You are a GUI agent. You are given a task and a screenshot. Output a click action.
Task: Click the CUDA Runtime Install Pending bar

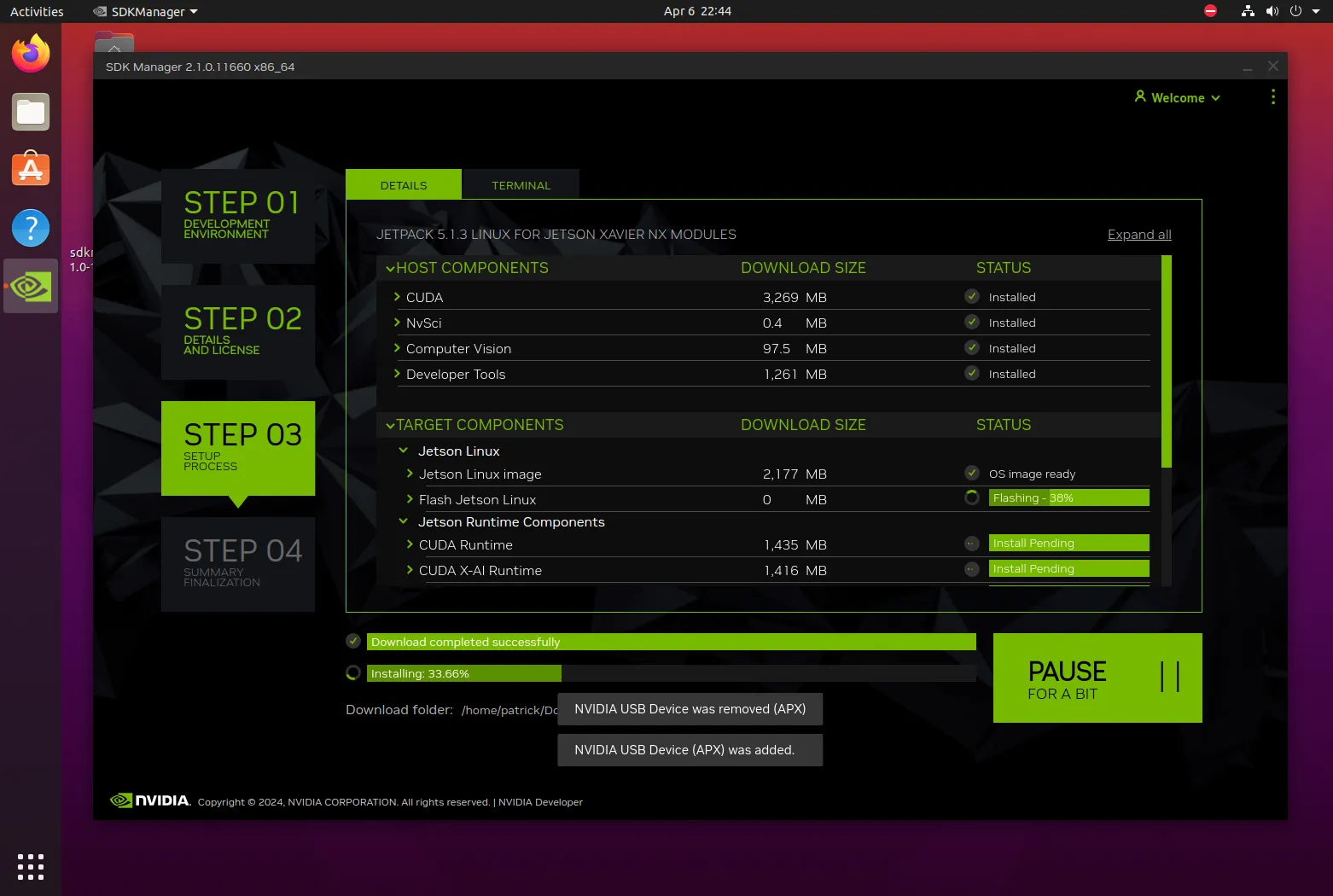click(x=1068, y=543)
